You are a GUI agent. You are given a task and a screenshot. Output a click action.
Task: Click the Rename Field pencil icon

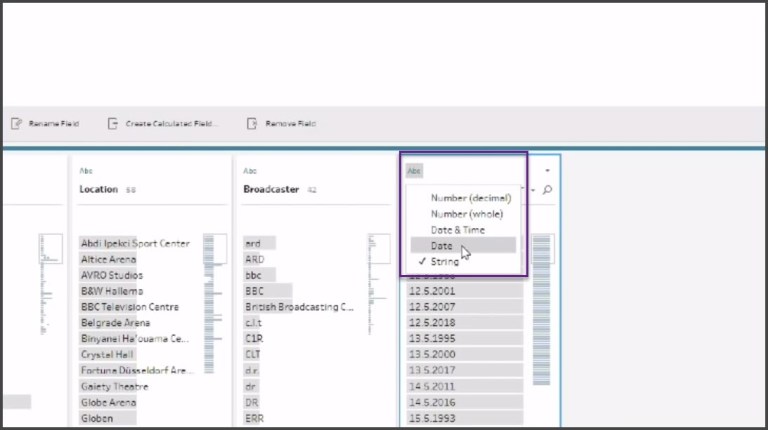click(16, 124)
